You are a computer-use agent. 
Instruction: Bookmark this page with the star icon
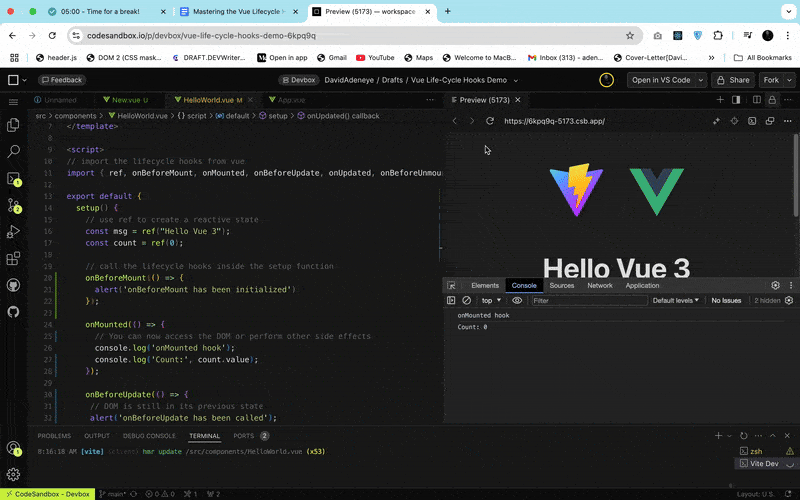tap(630, 36)
